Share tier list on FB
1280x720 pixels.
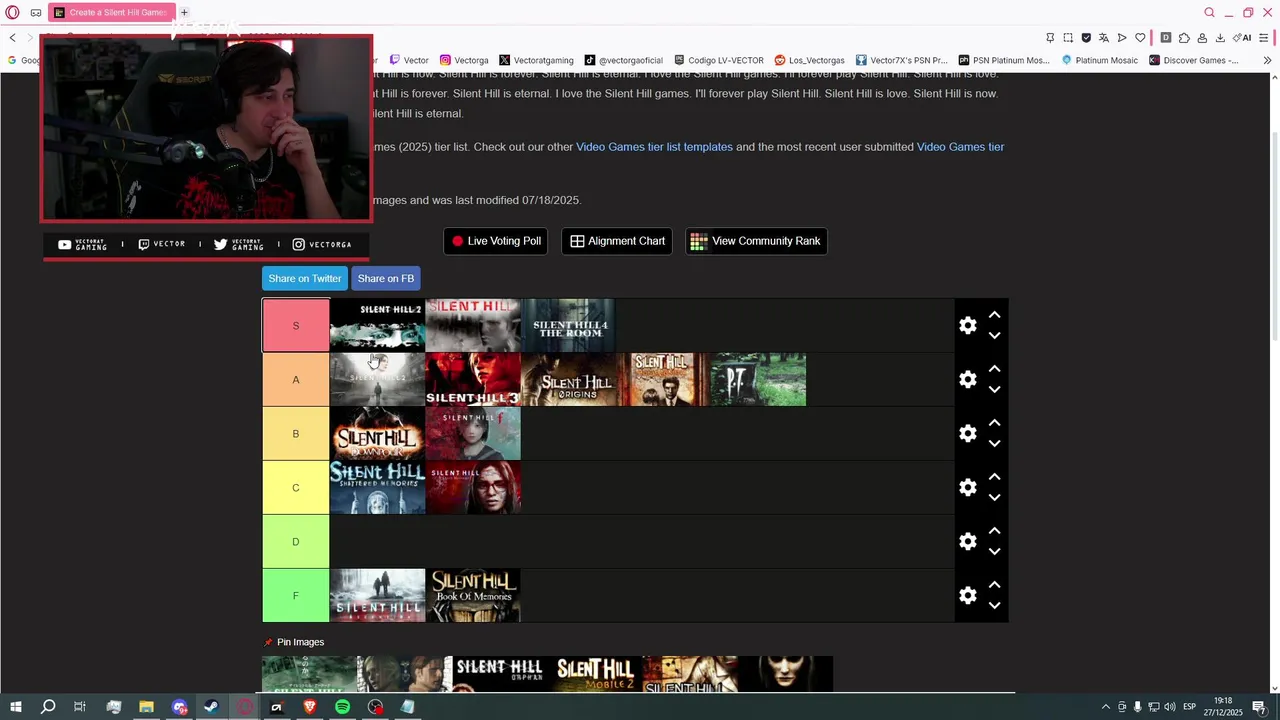click(385, 279)
